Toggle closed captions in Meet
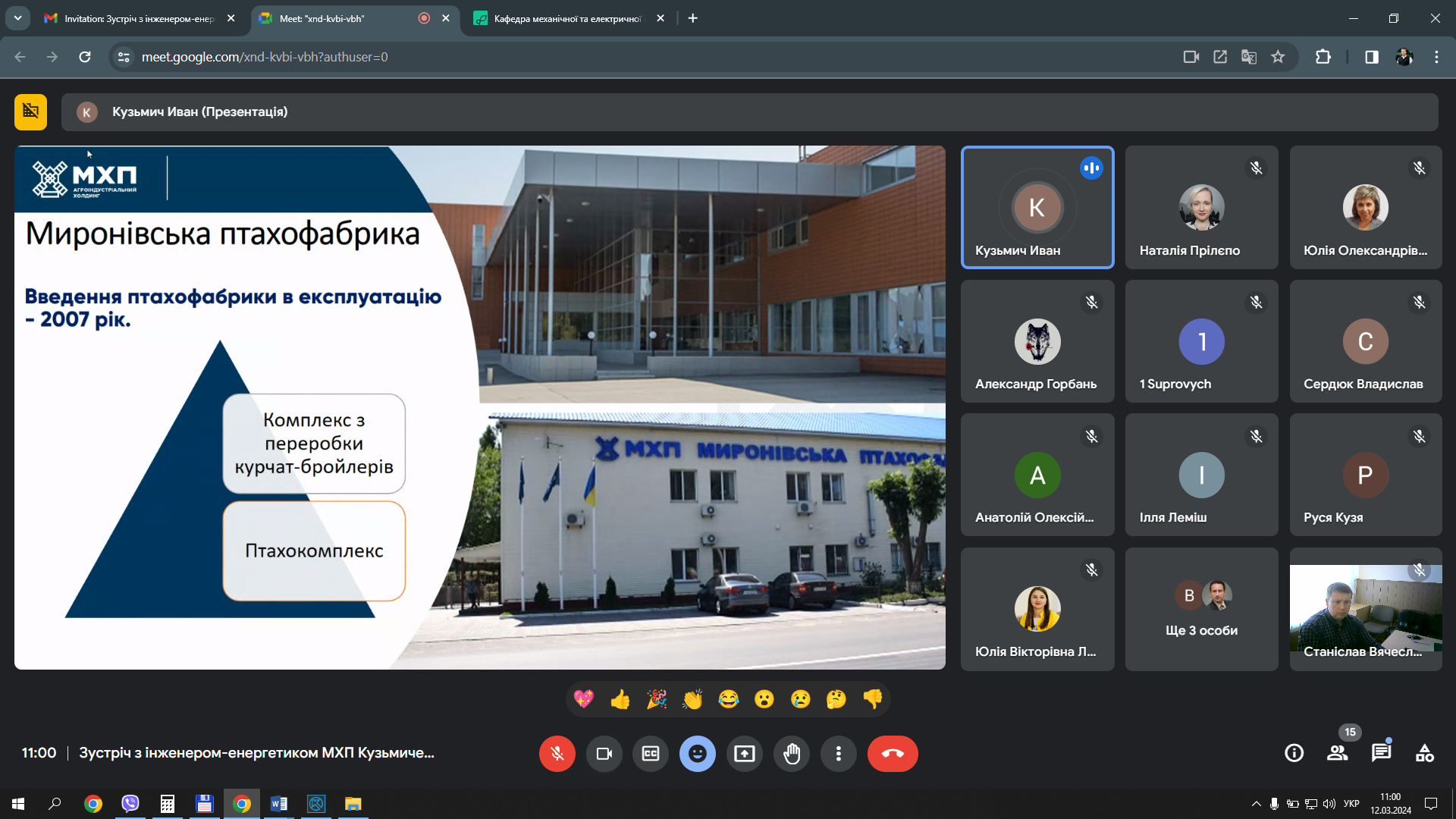 click(x=651, y=754)
